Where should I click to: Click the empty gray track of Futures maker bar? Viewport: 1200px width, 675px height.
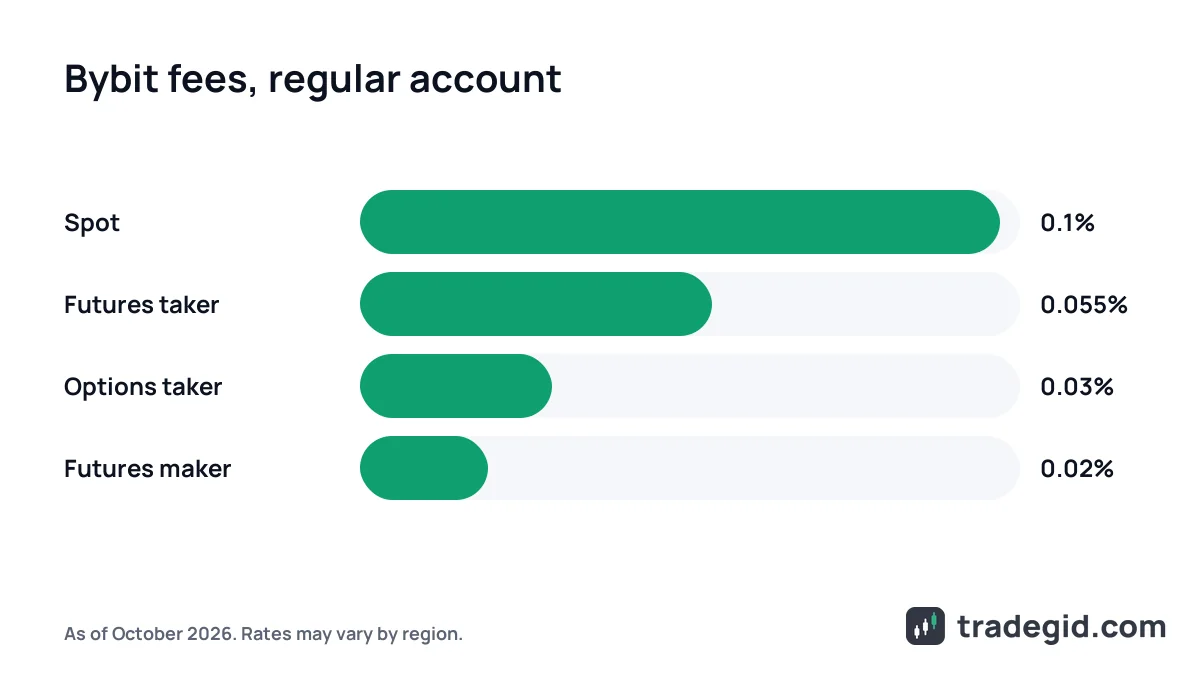[x=754, y=468]
